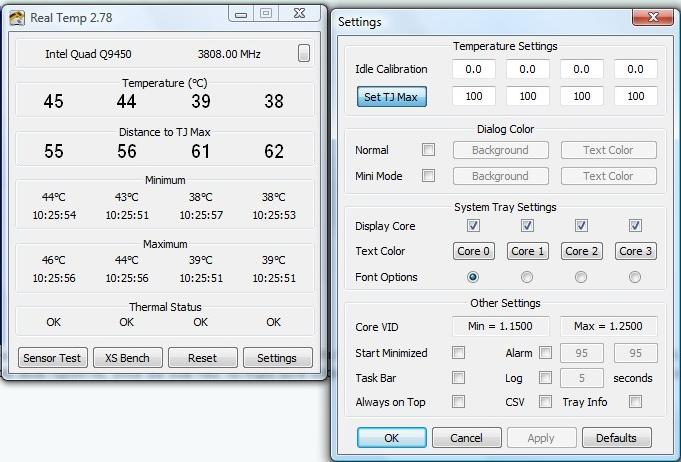The width and height of the screenshot is (681, 462).
Task: Enable the Log checkbox
Action: tap(545, 377)
